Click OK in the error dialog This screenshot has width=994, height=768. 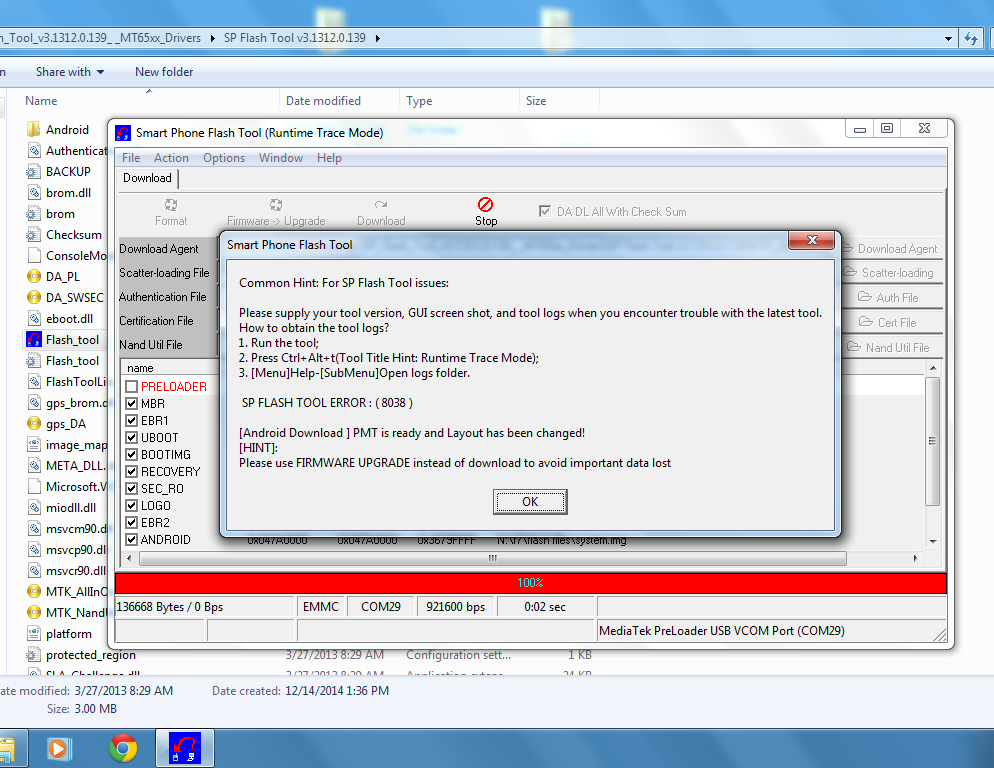coord(530,502)
